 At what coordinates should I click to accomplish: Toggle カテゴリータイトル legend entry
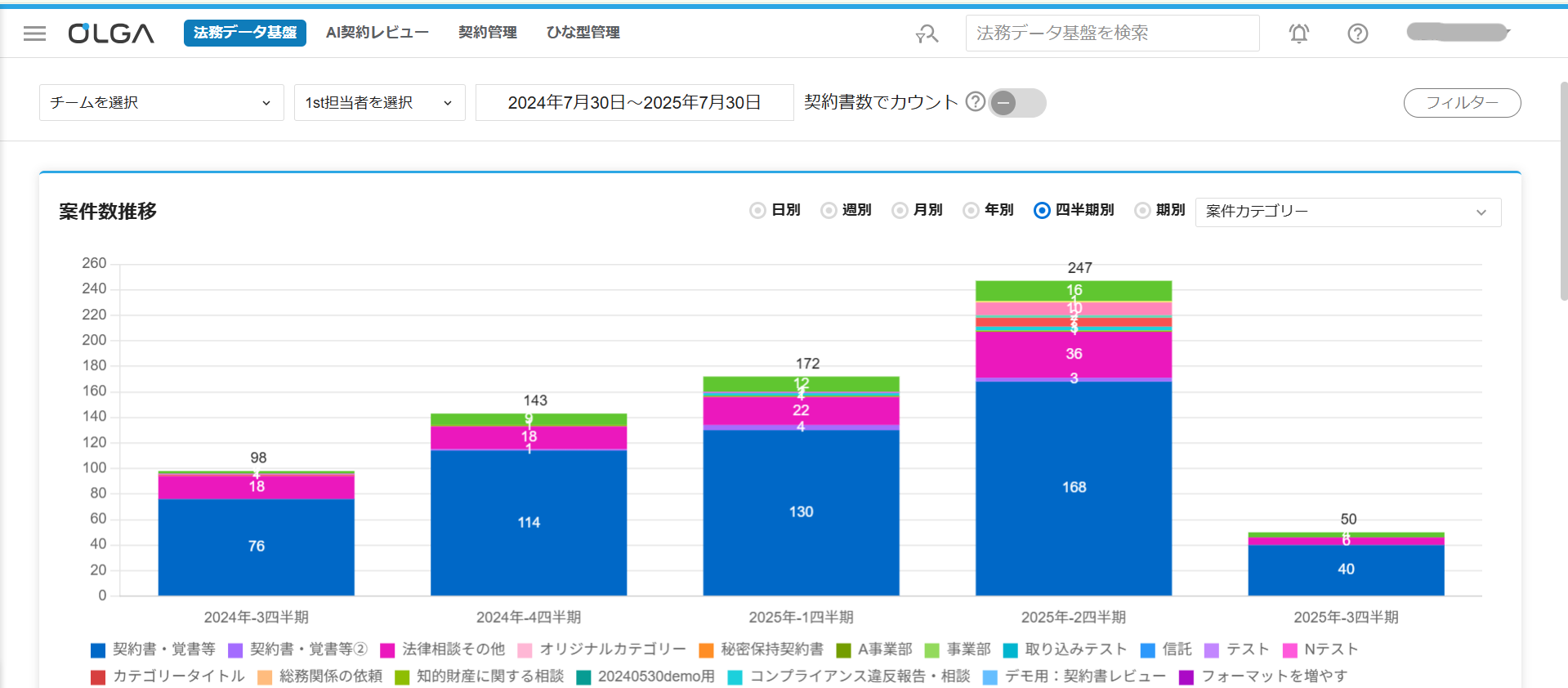click(168, 677)
